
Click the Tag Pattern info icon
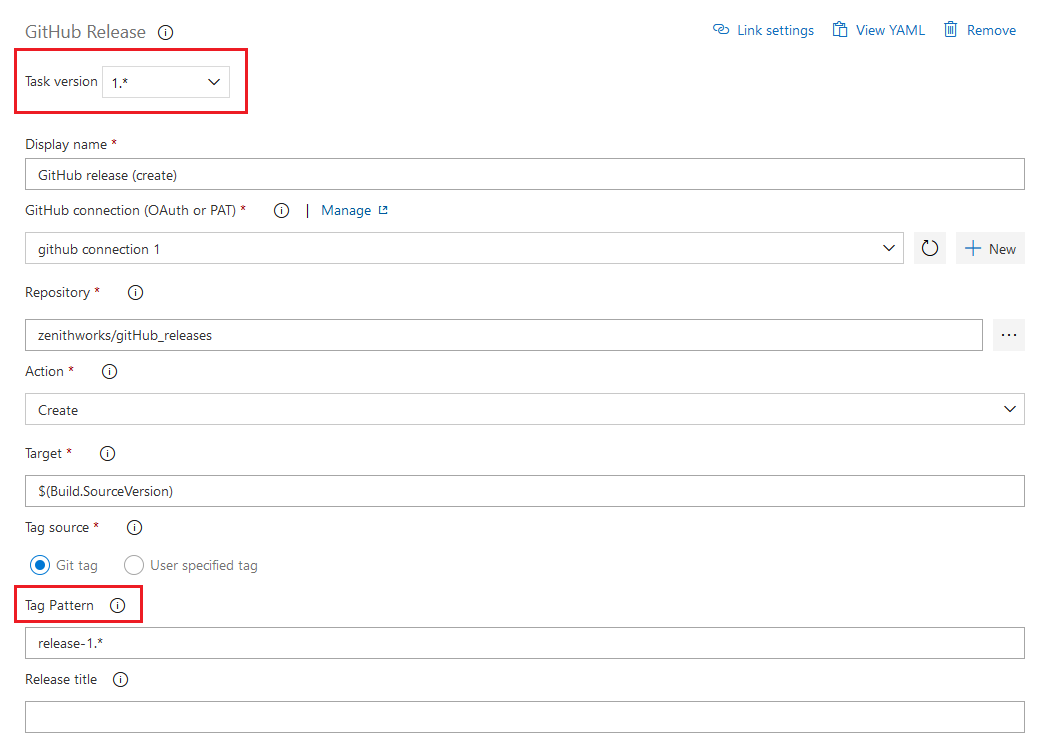point(118,605)
